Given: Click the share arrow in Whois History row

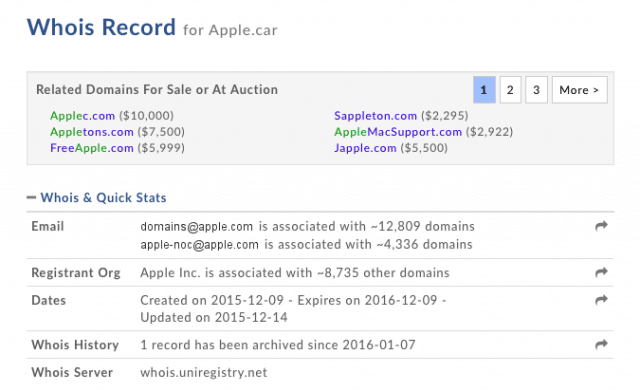Looking at the screenshot, I should (x=601, y=345).
